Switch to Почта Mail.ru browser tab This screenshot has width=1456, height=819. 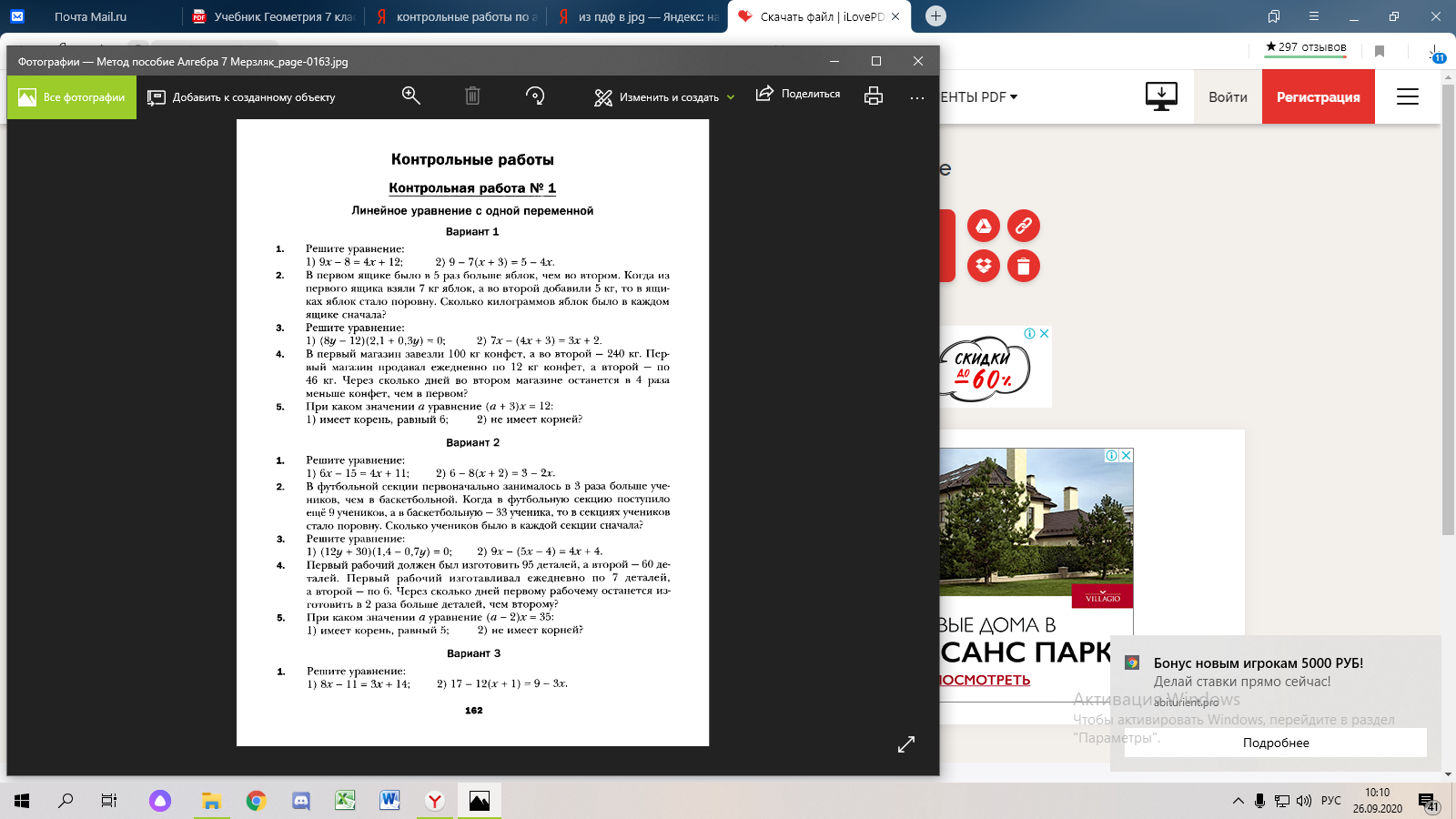click(90, 16)
